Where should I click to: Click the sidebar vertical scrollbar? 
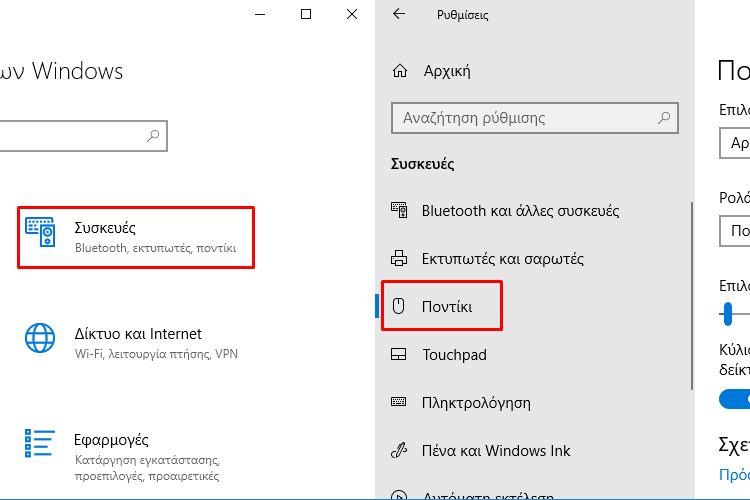click(x=692, y=296)
